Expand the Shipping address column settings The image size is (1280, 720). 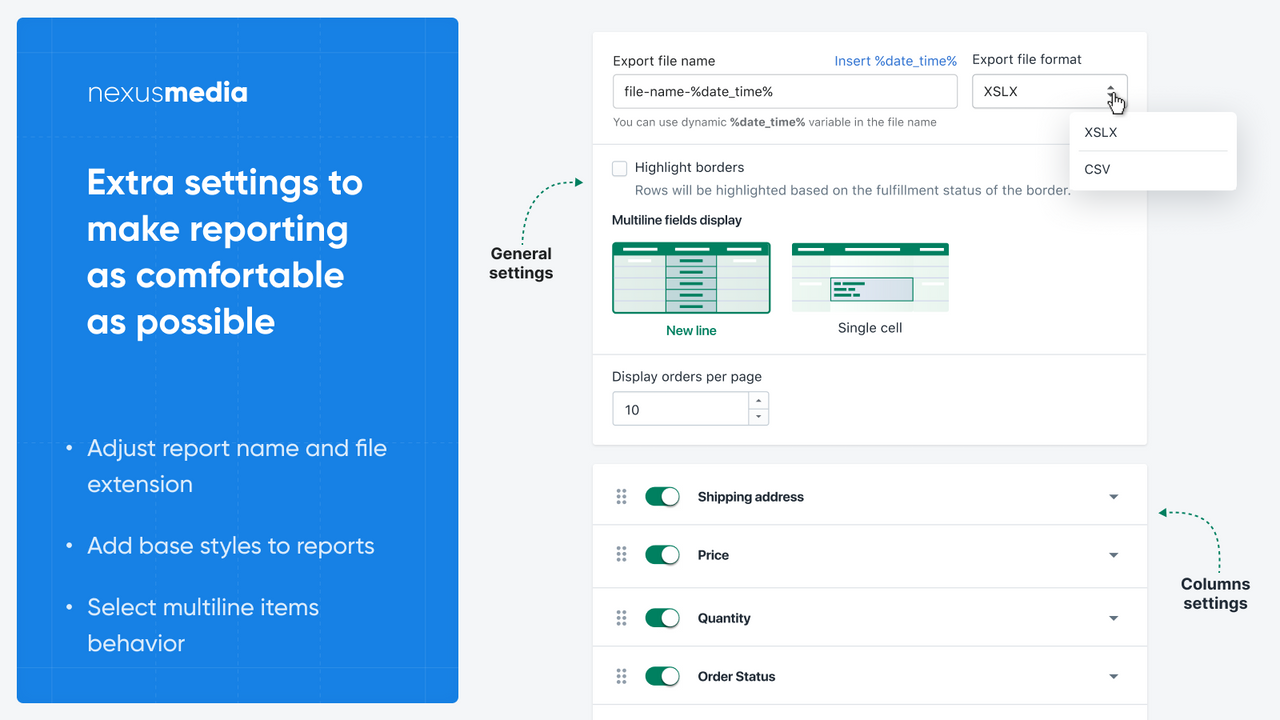[x=1113, y=496]
